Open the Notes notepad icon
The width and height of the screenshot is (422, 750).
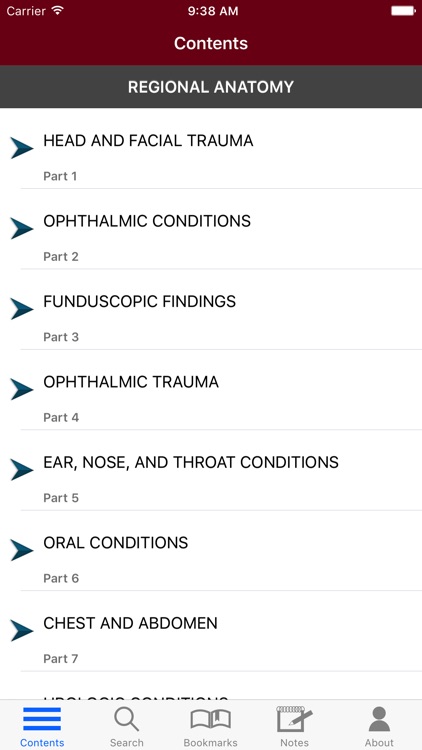(x=294, y=719)
